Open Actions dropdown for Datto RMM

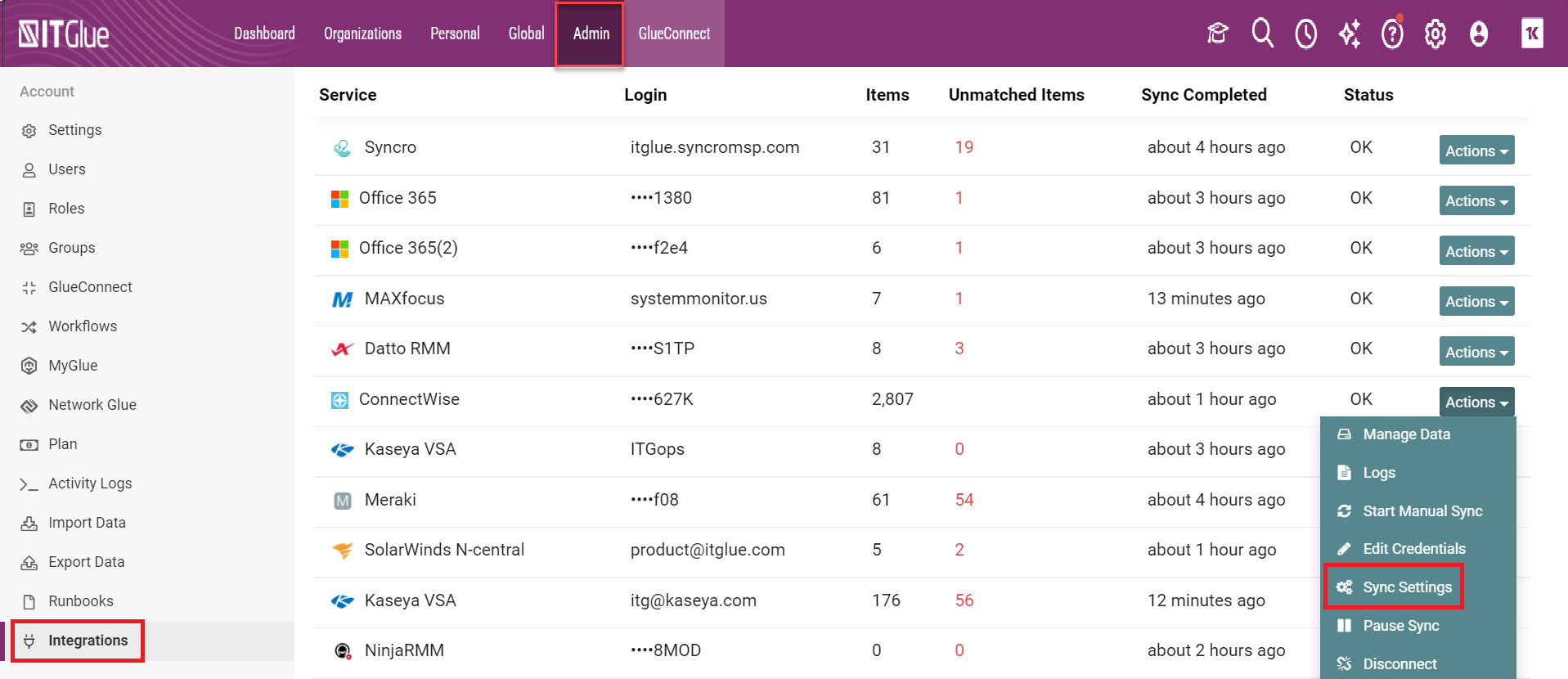(1476, 352)
